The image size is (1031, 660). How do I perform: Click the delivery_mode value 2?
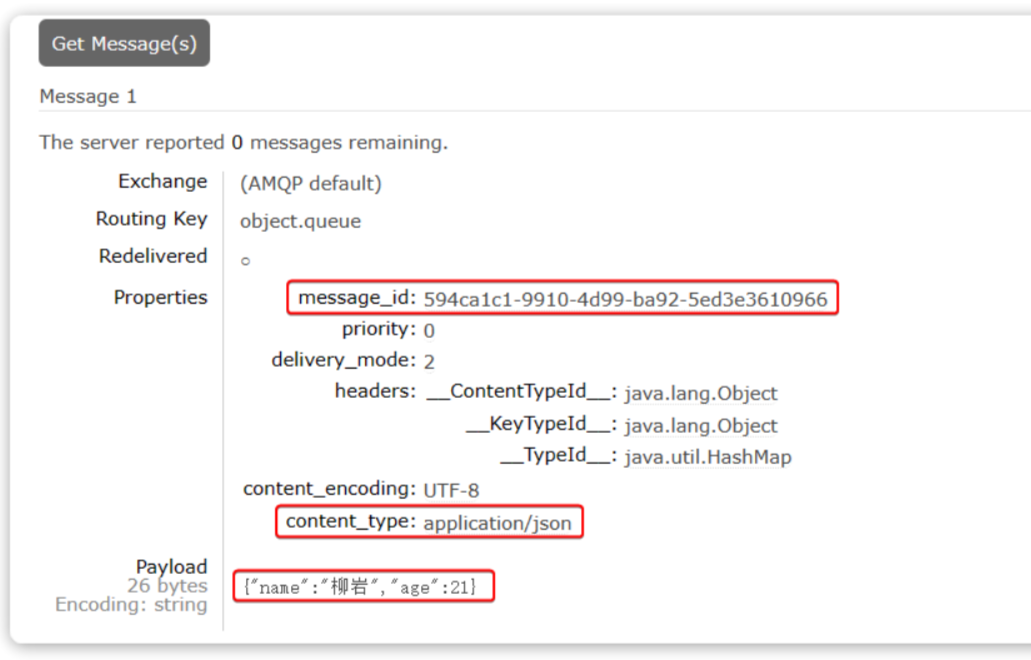[429, 362]
